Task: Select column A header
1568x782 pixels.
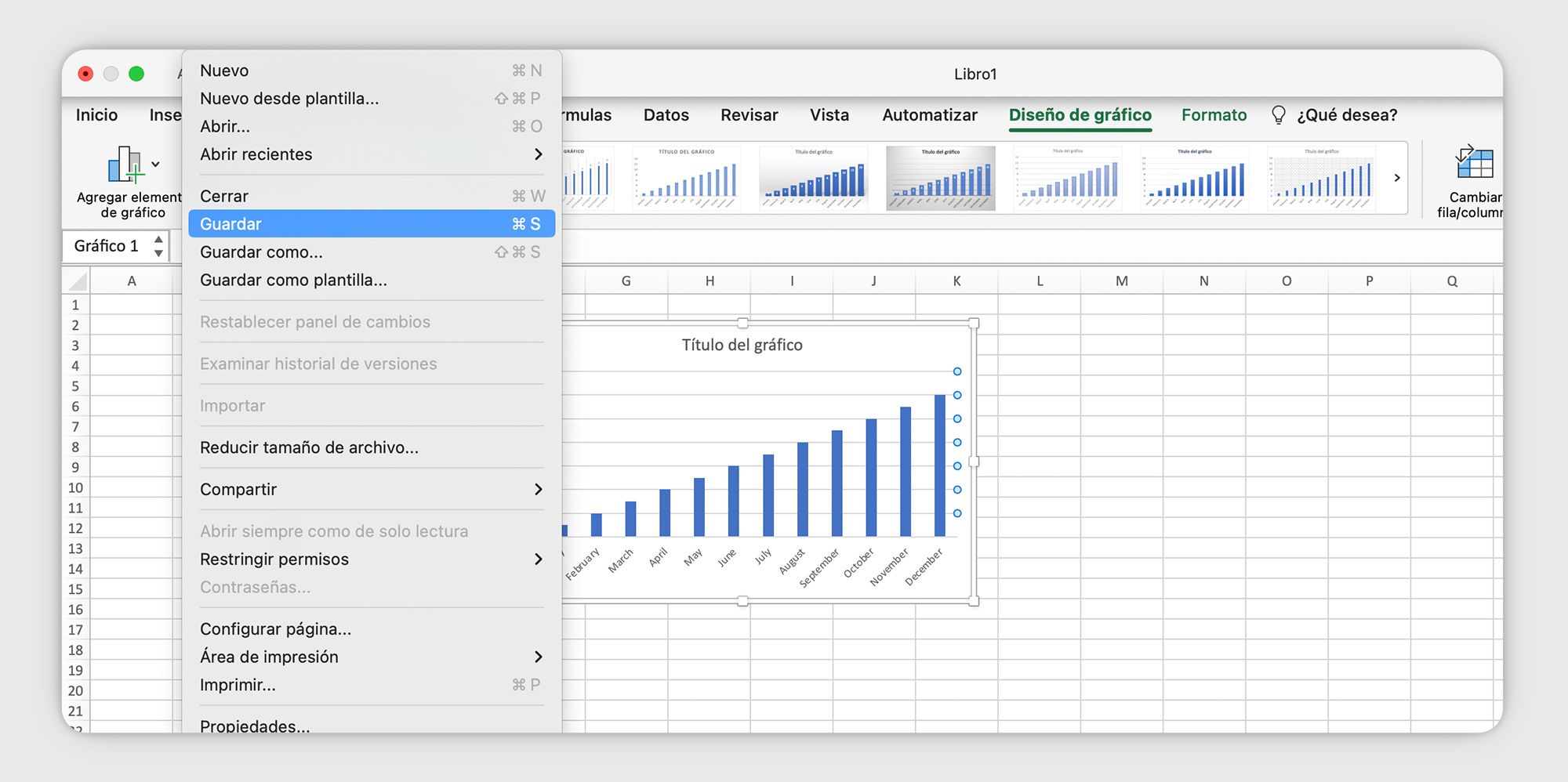Action: click(132, 281)
